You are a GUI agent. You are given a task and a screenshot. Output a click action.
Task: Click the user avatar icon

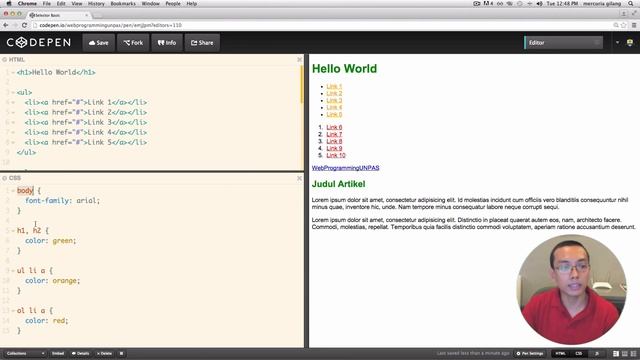630,42
